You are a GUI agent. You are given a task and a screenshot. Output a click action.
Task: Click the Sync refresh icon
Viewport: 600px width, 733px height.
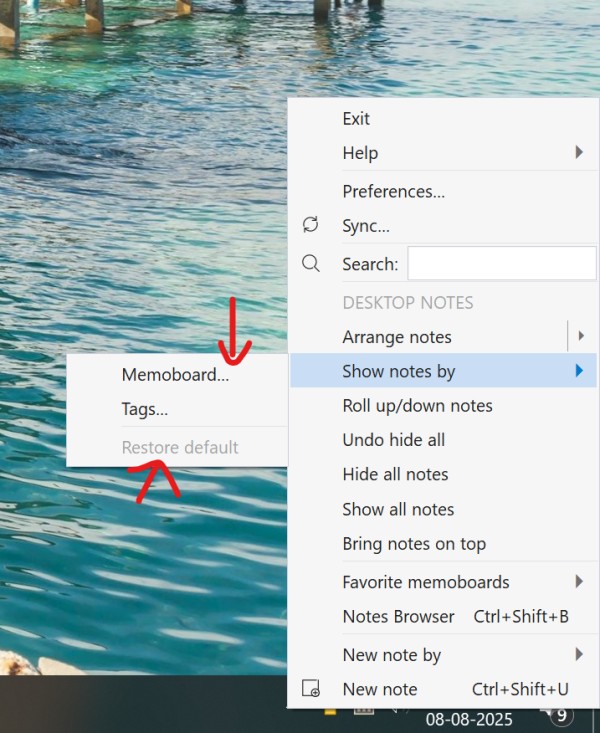click(x=311, y=225)
